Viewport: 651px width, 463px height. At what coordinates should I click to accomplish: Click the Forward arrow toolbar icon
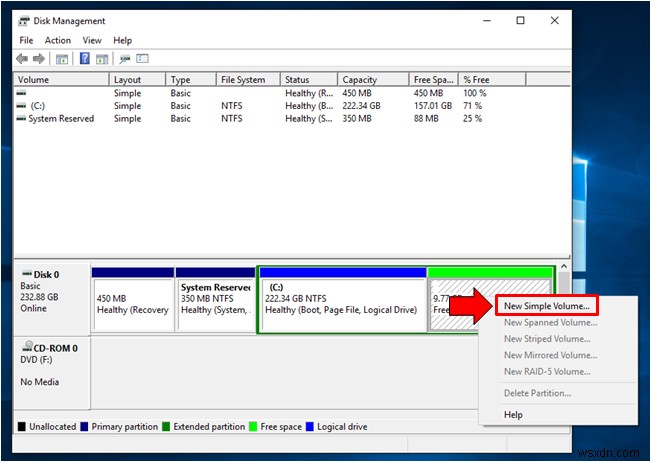[x=39, y=59]
